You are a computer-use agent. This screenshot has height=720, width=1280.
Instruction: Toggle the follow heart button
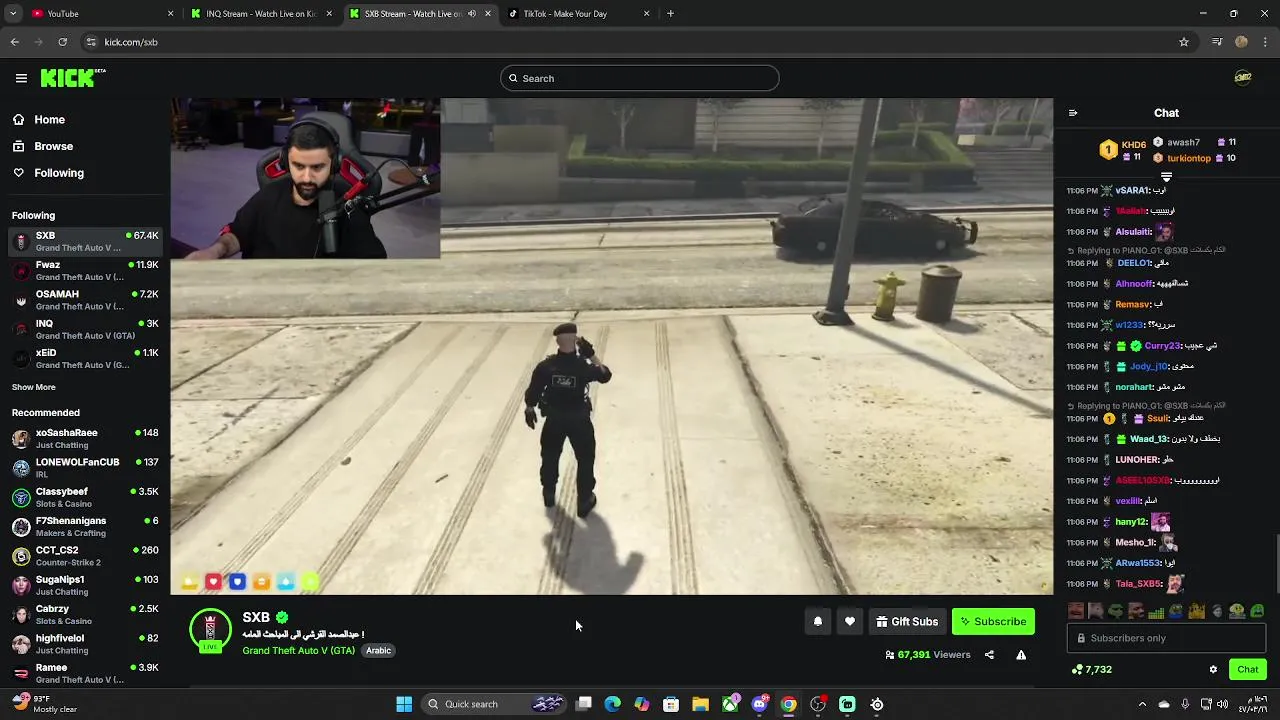(x=850, y=621)
